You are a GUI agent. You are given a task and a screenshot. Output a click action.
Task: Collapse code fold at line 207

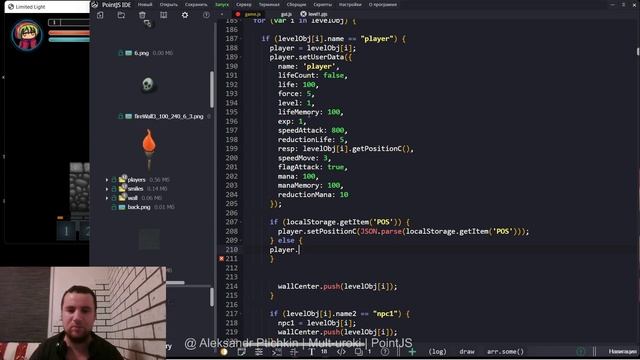240,222
